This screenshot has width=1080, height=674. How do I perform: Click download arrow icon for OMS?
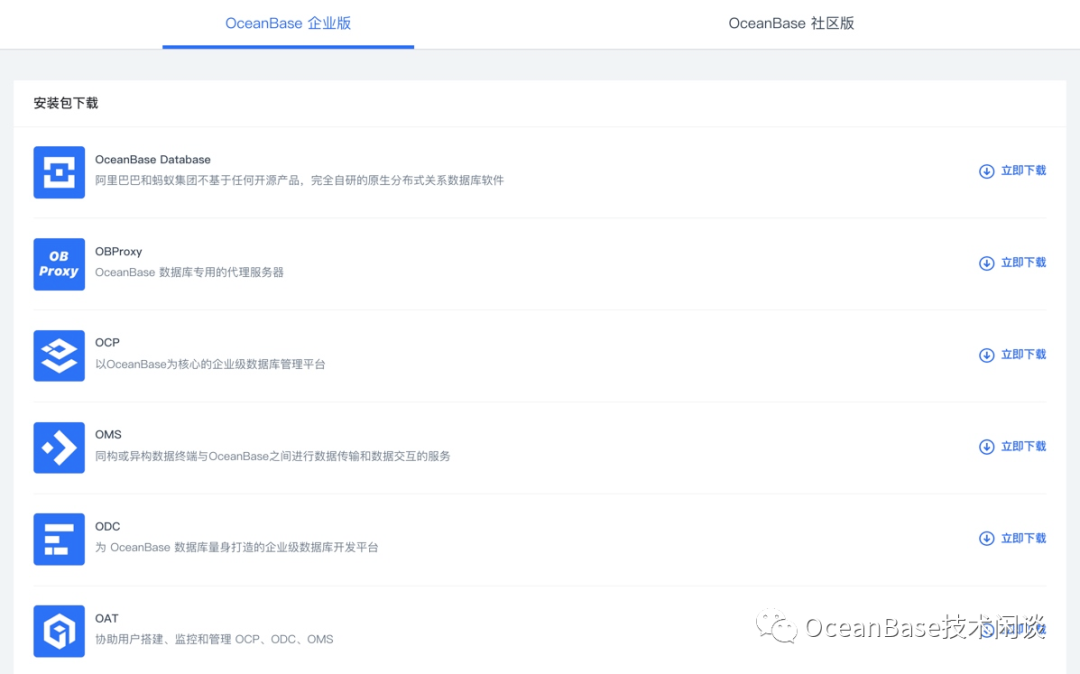tap(986, 446)
